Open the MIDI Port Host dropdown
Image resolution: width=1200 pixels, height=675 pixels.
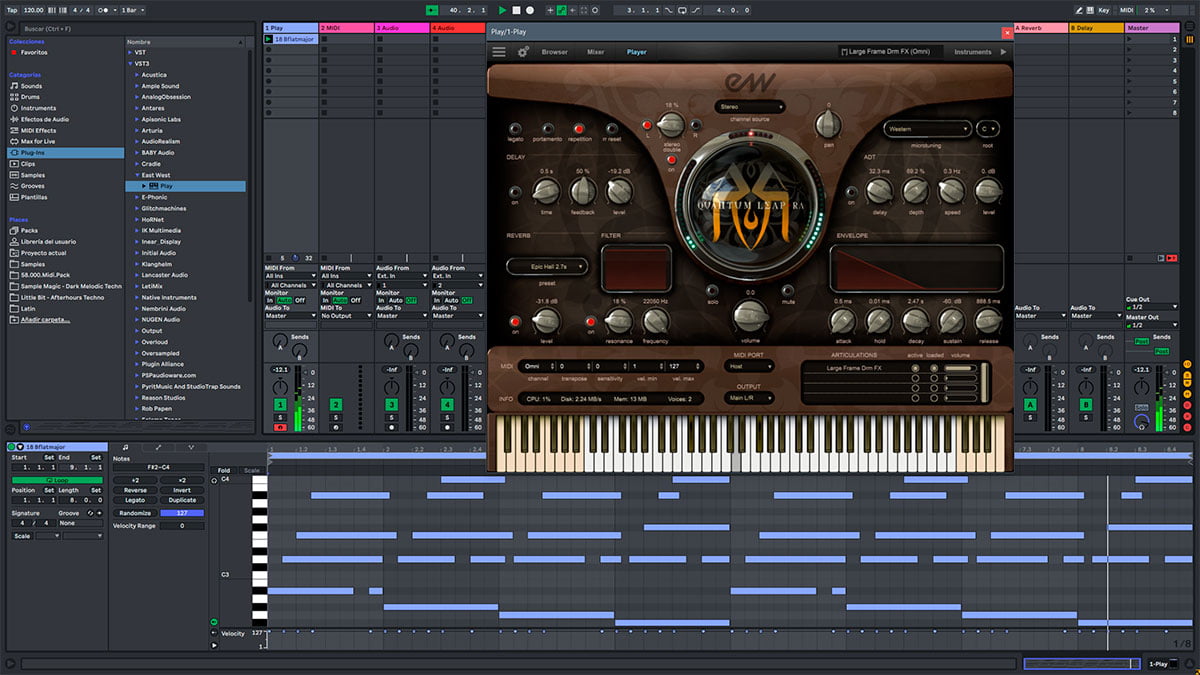point(748,367)
